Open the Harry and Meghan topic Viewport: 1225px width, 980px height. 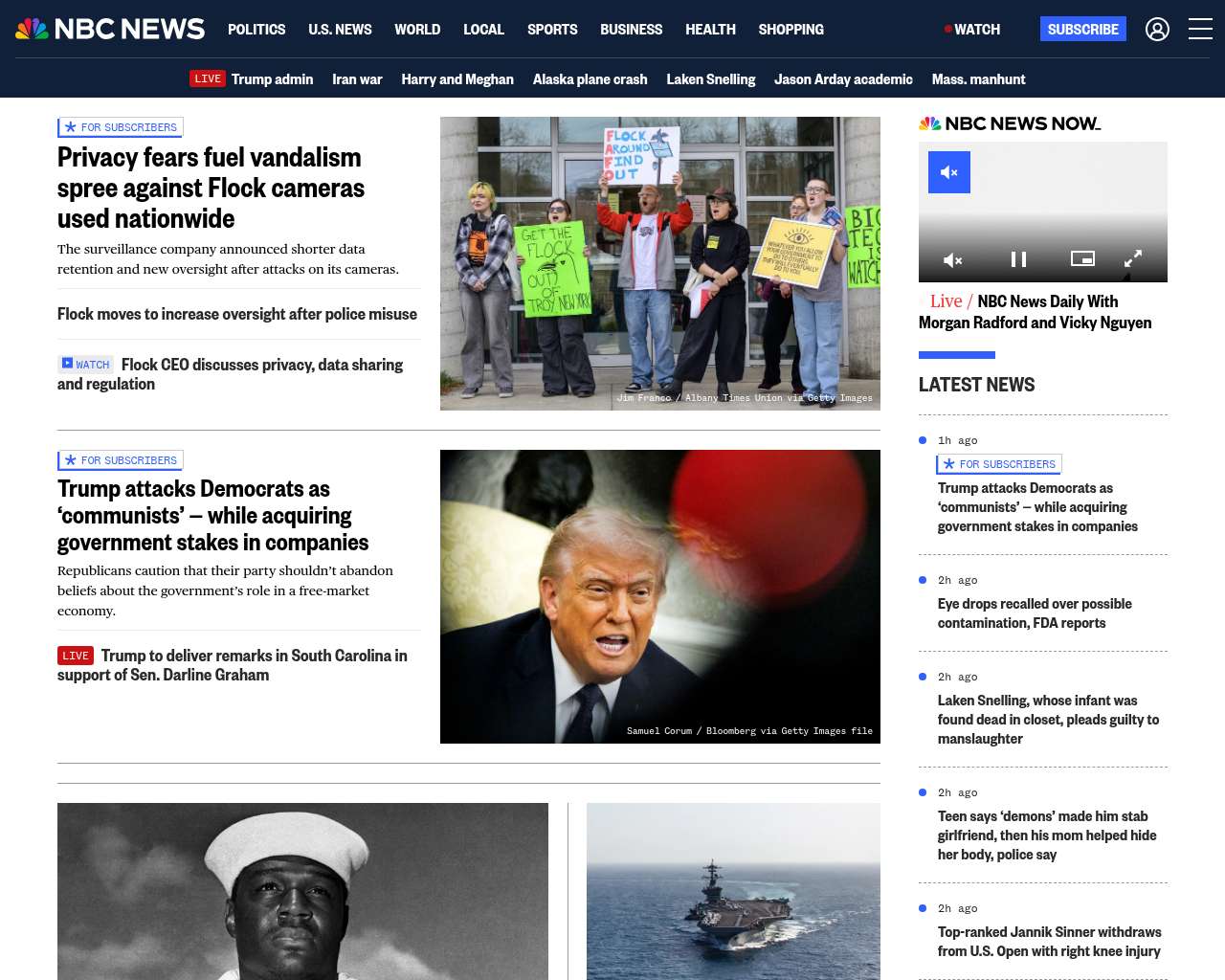(x=457, y=79)
